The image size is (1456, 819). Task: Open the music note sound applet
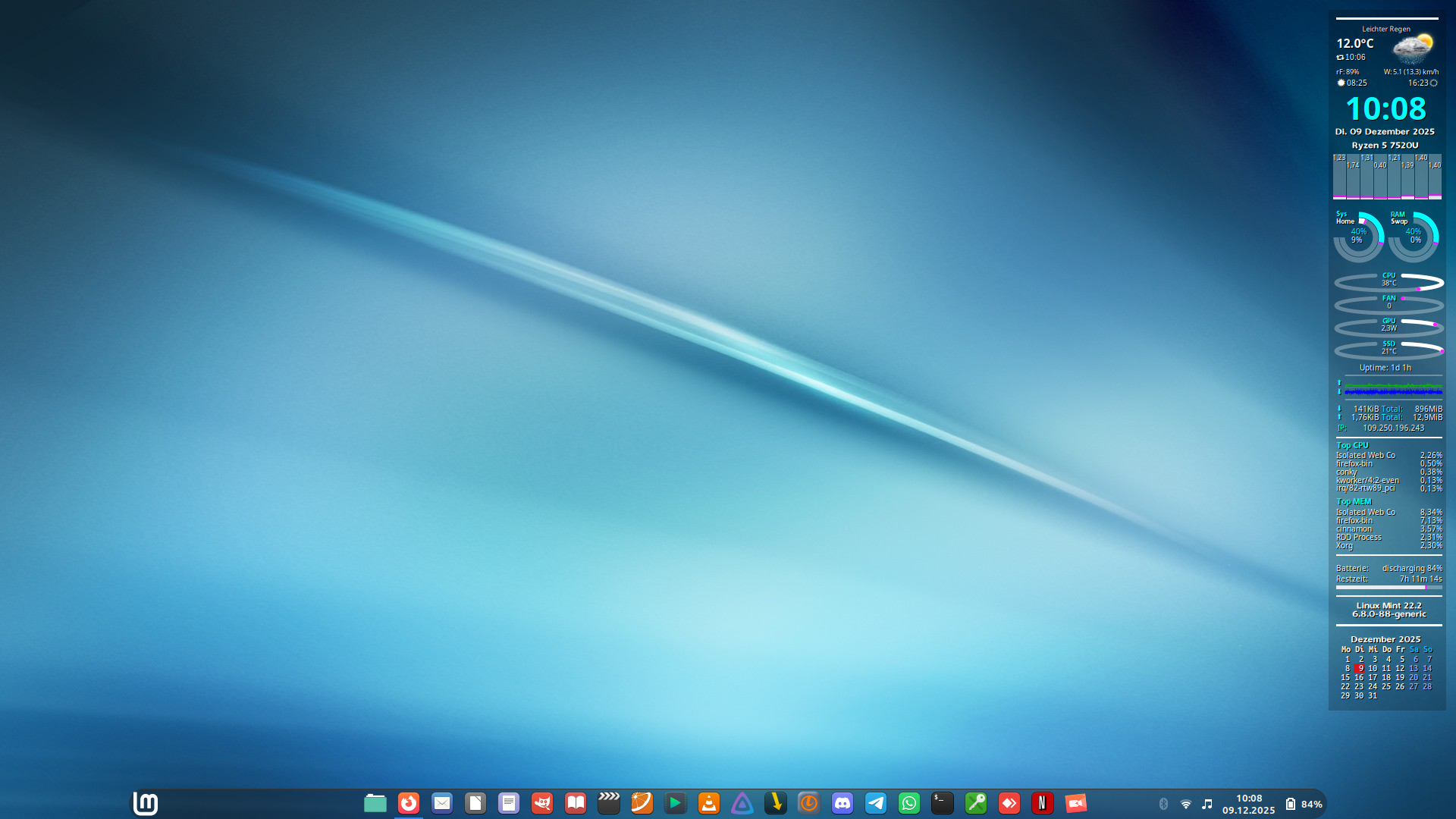(1207, 804)
